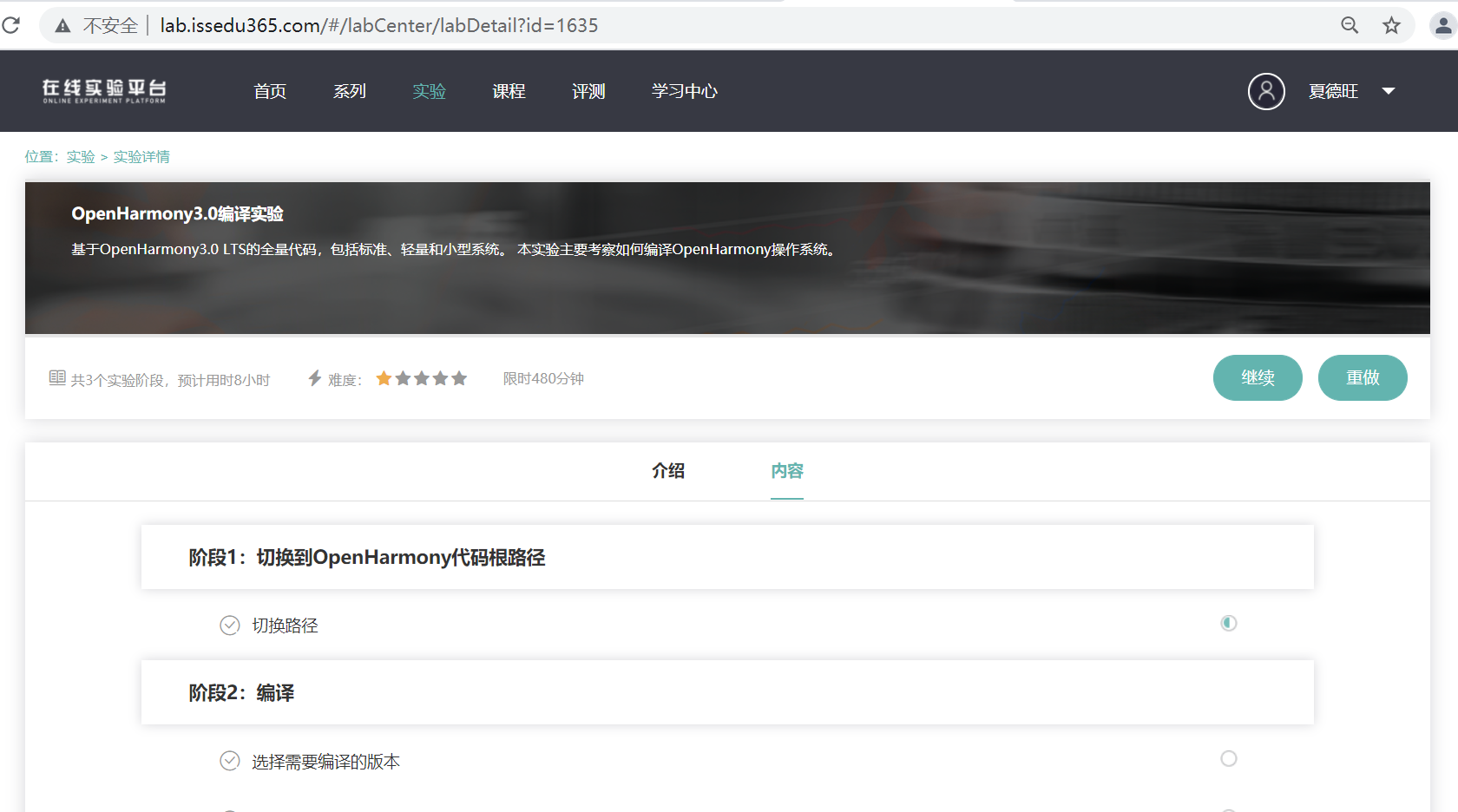Screen dimensions: 1458x812
Task: Click the 不安全 security label
Action: 110,26
